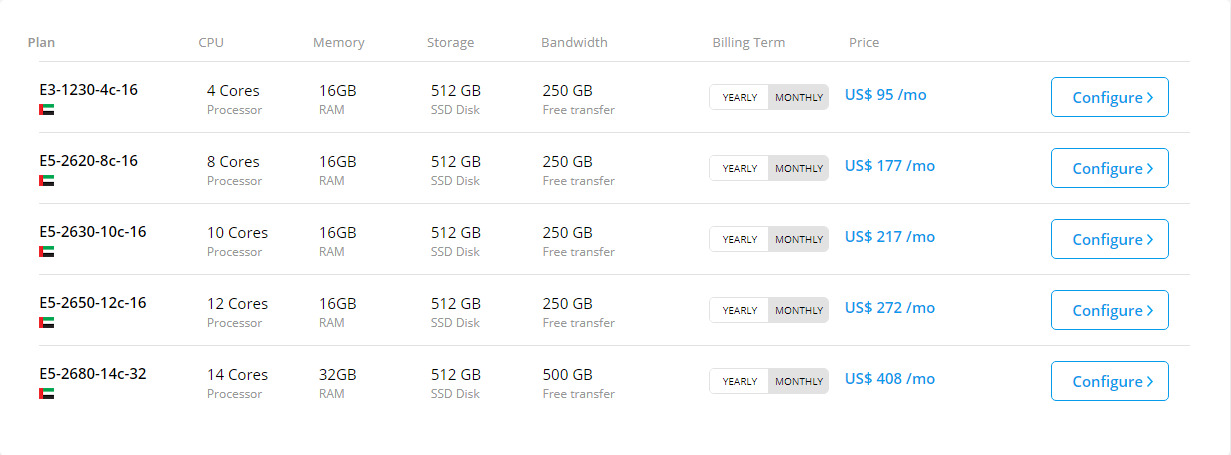1231x455 pixels.
Task: Click the Plan column header
Action: click(x=41, y=42)
